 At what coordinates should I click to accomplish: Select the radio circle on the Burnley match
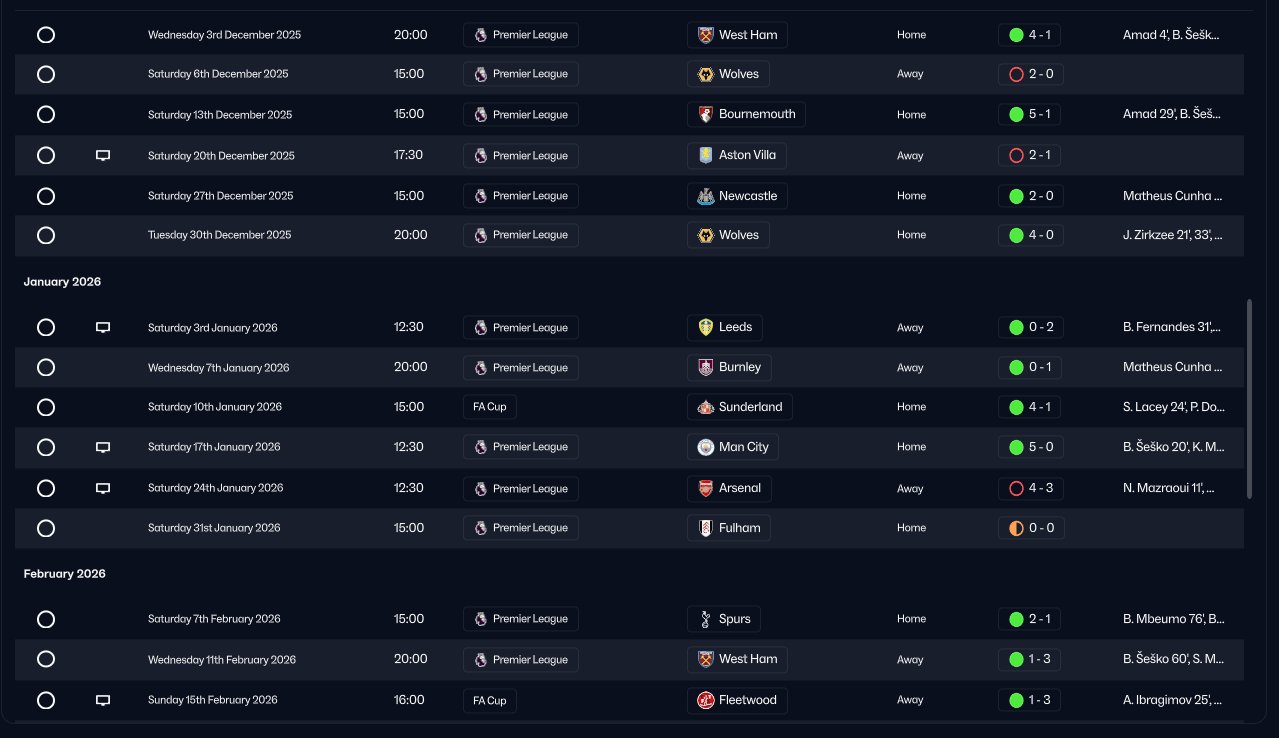point(45,367)
